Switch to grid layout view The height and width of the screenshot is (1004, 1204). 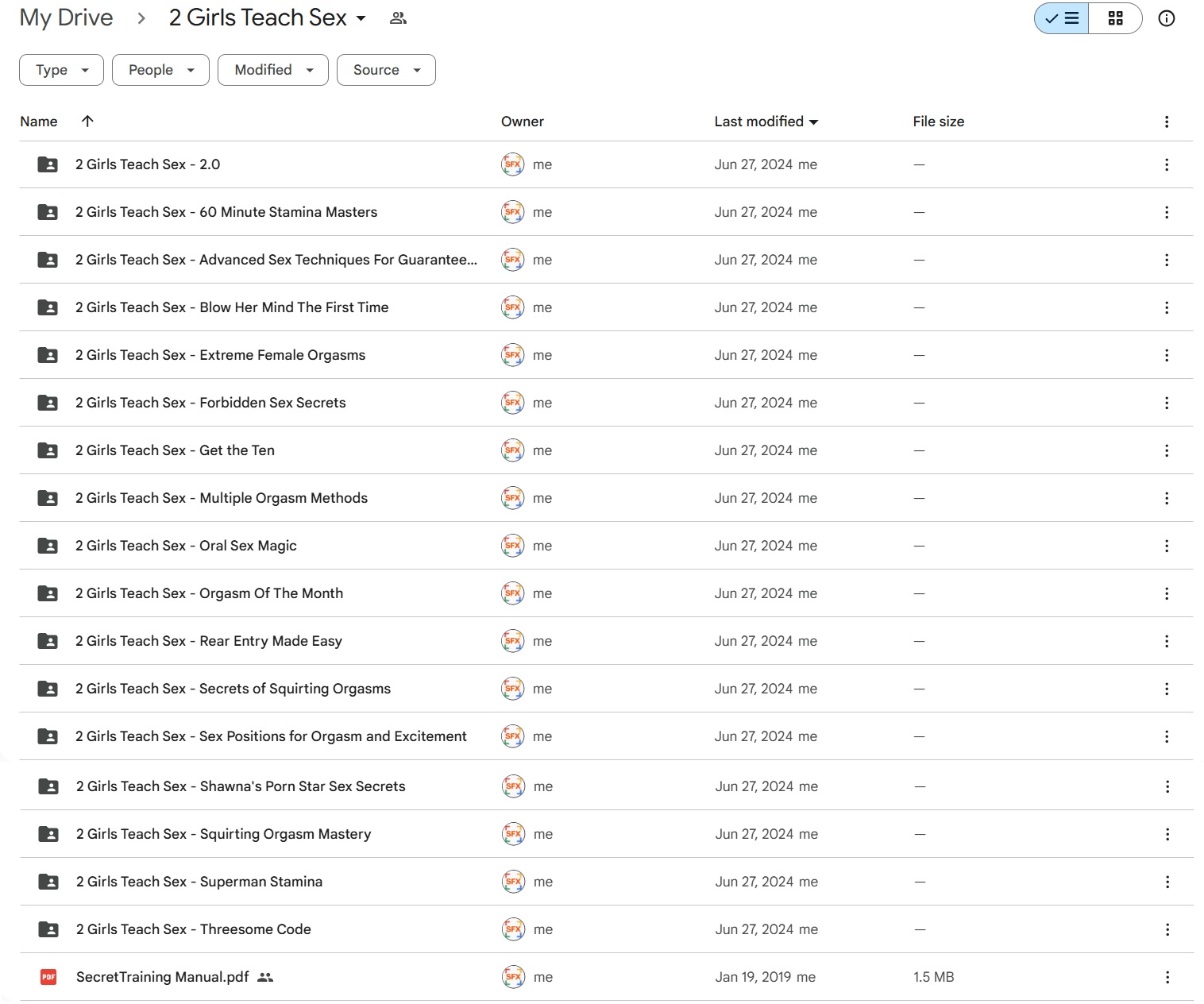(1115, 18)
